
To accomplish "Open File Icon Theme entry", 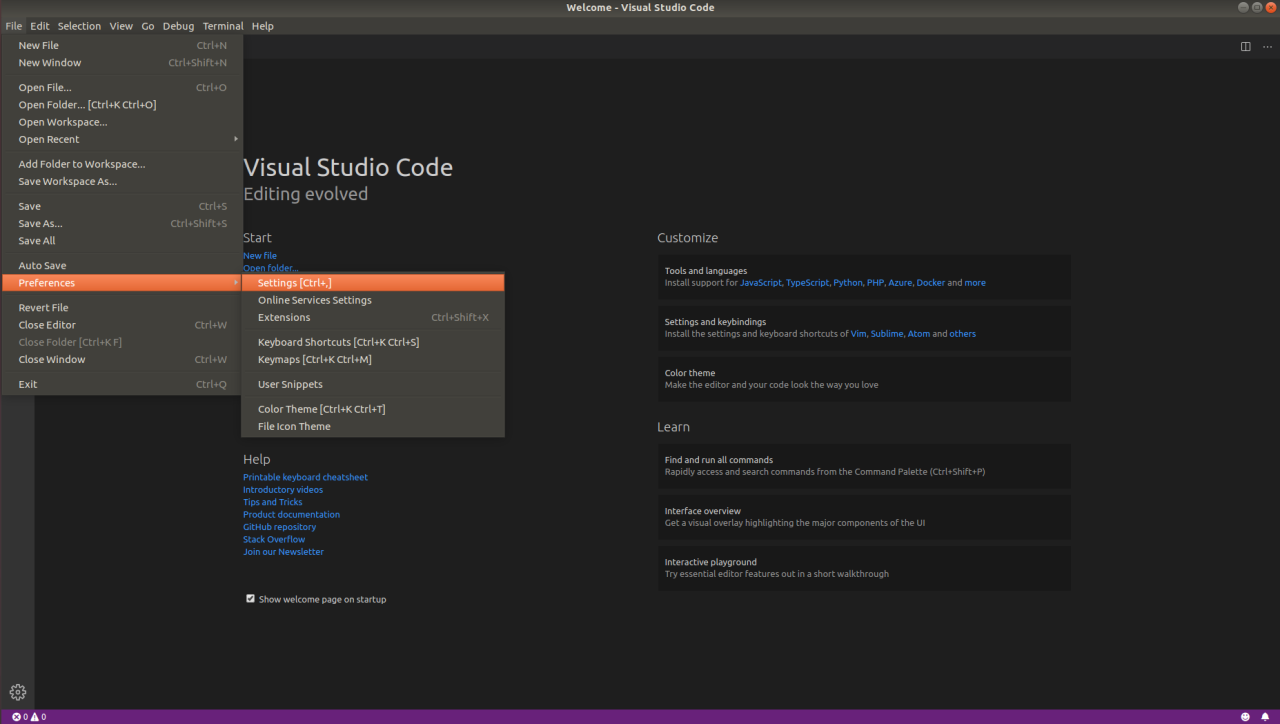I will coord(373,426).
